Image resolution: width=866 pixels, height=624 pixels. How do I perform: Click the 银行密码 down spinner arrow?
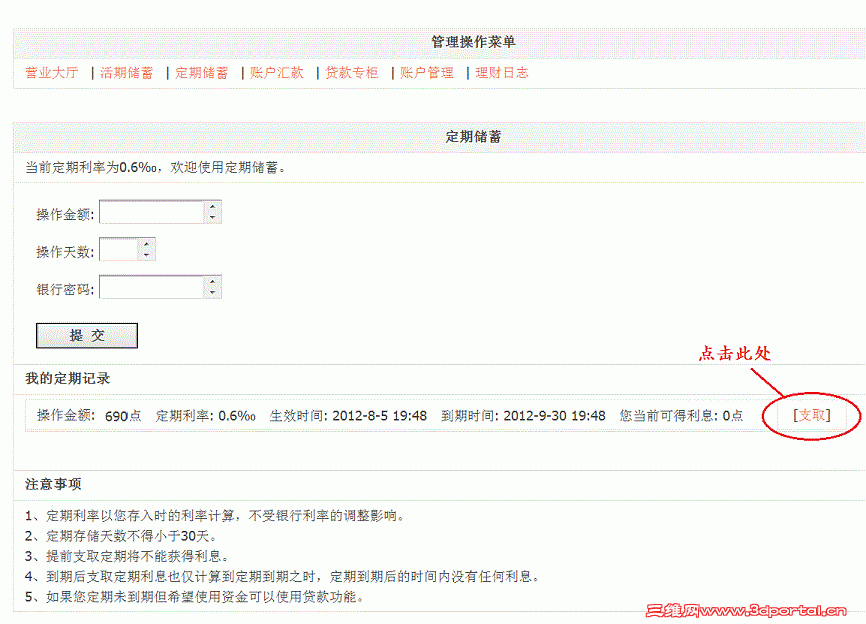(x=214, y=292)
